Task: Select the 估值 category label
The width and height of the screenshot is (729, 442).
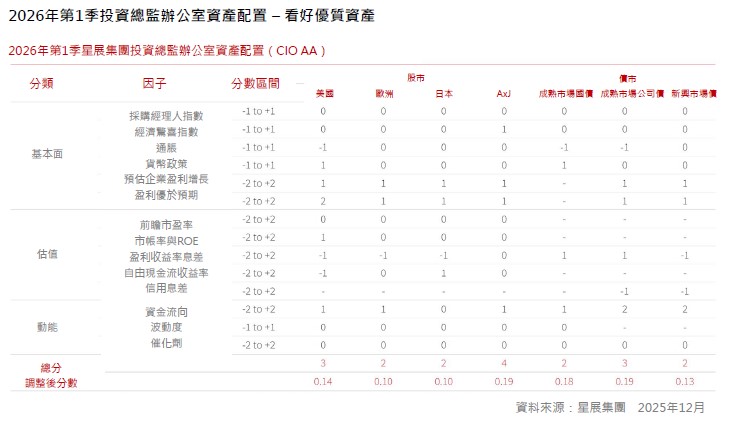Action: (x=47, y=254)
